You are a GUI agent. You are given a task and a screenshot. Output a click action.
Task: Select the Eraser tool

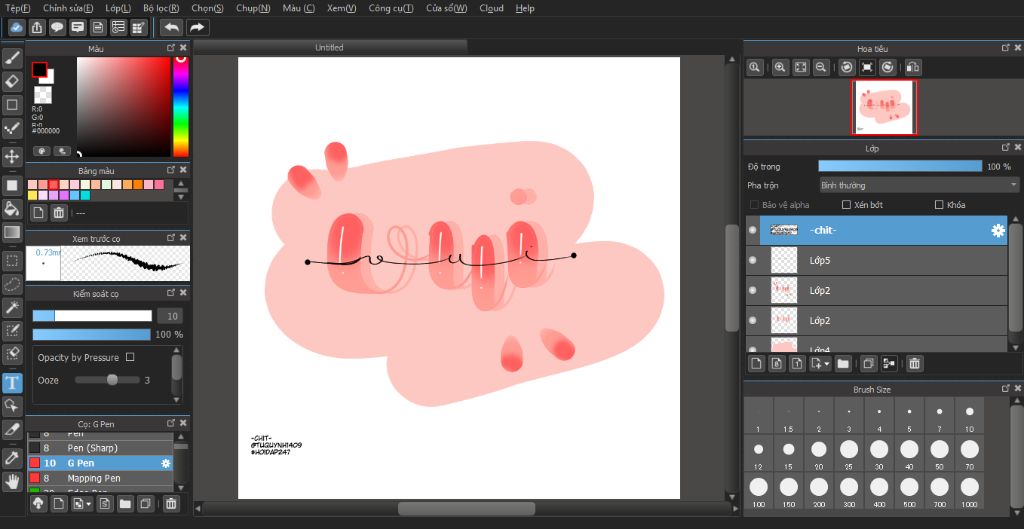[12, 81]
